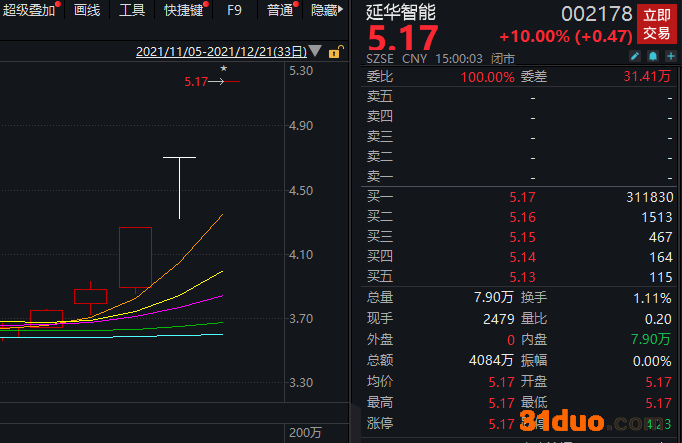Open the date range dropdown triangle
The height and width of the screenshot is (443, 682).
point(316,51)
